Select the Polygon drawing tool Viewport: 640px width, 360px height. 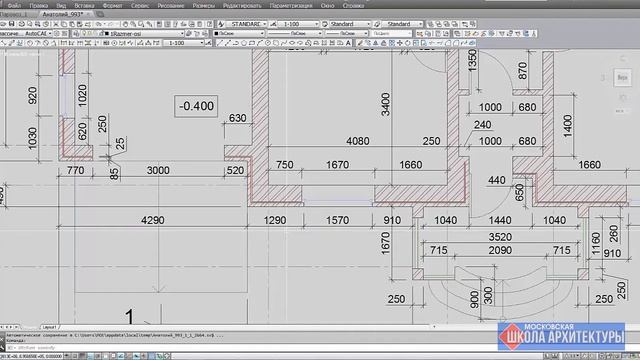(x=244, y=43)
